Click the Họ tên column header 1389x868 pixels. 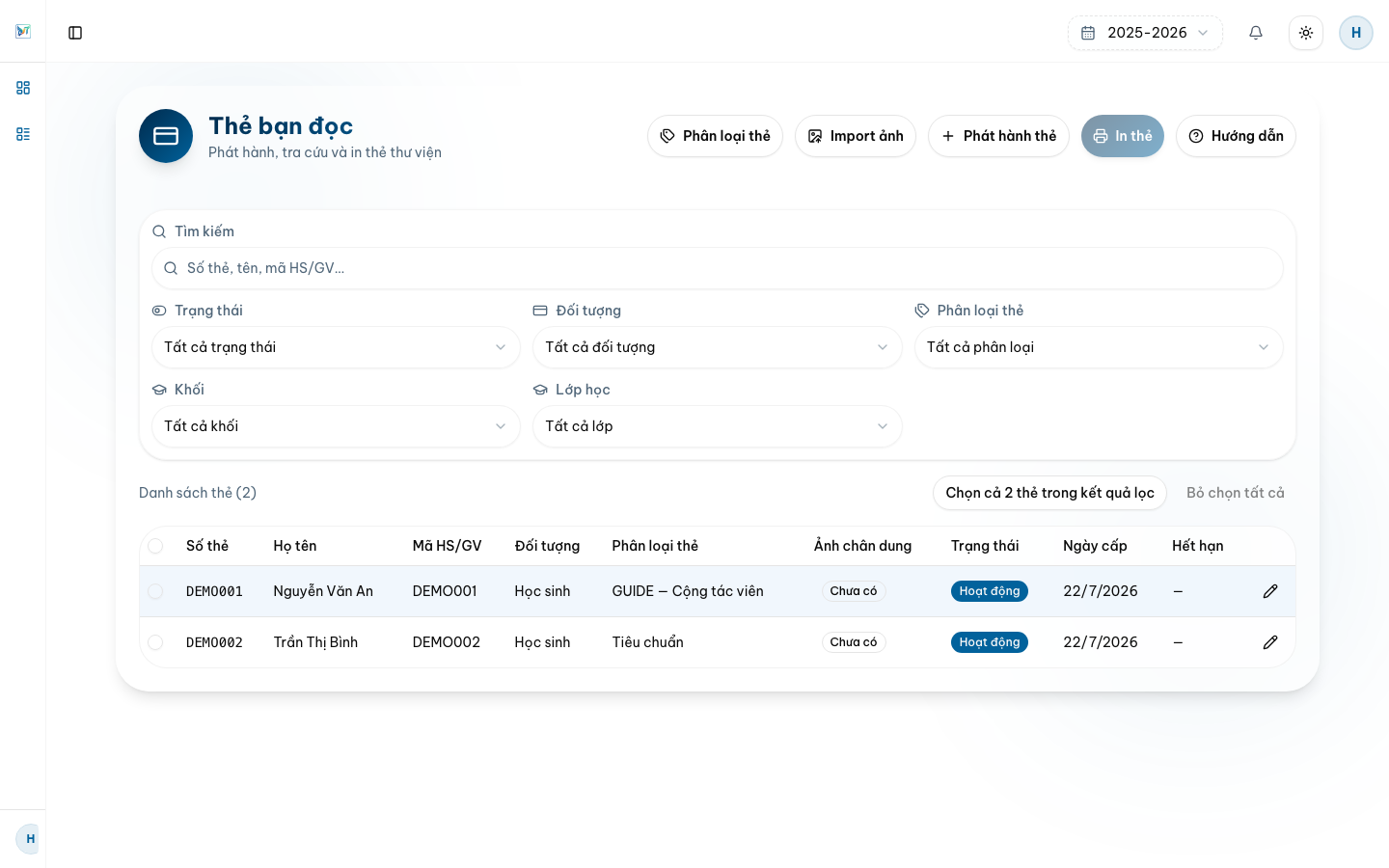[295, 546]
